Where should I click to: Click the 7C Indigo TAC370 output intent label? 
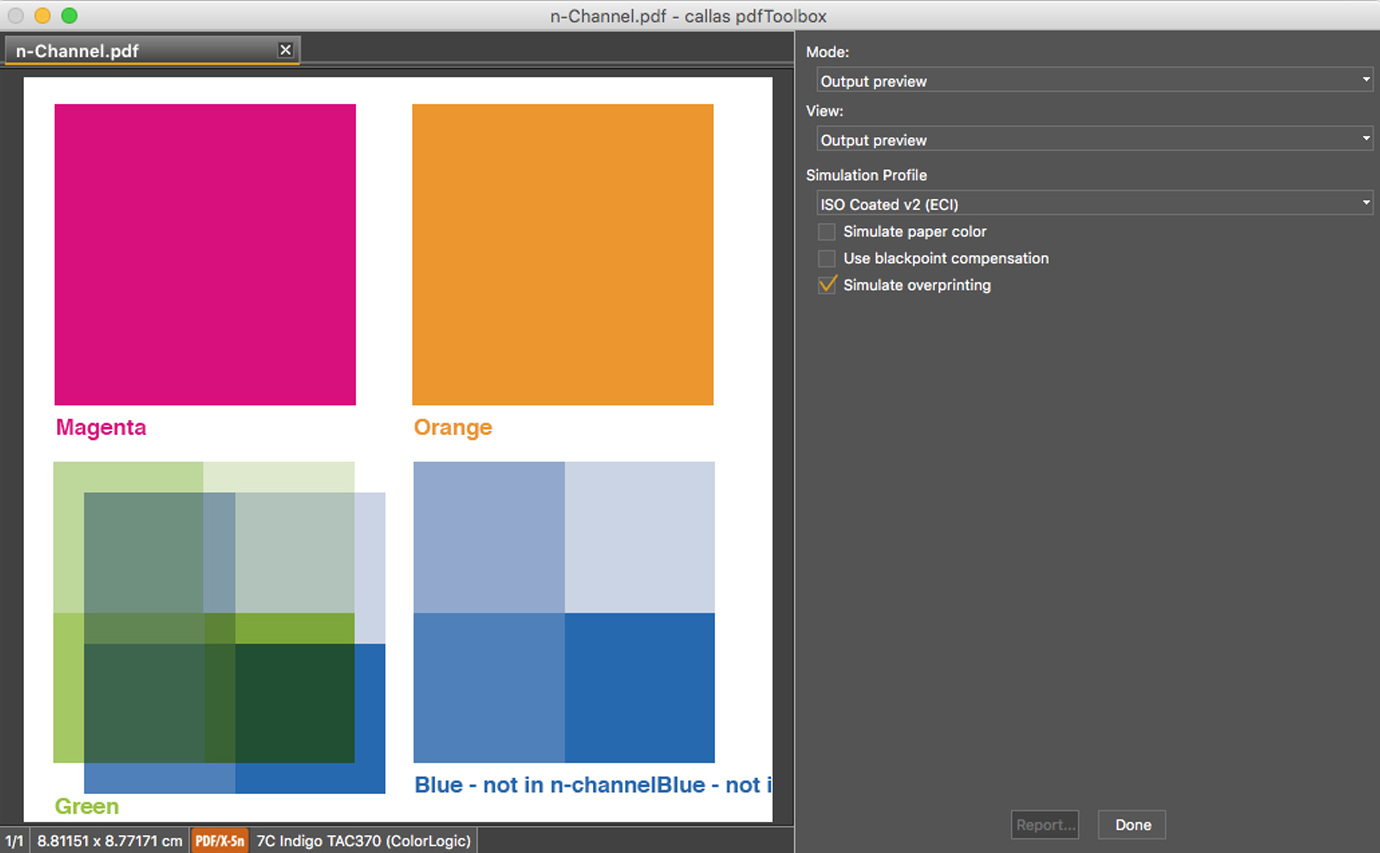coord(361,841)
